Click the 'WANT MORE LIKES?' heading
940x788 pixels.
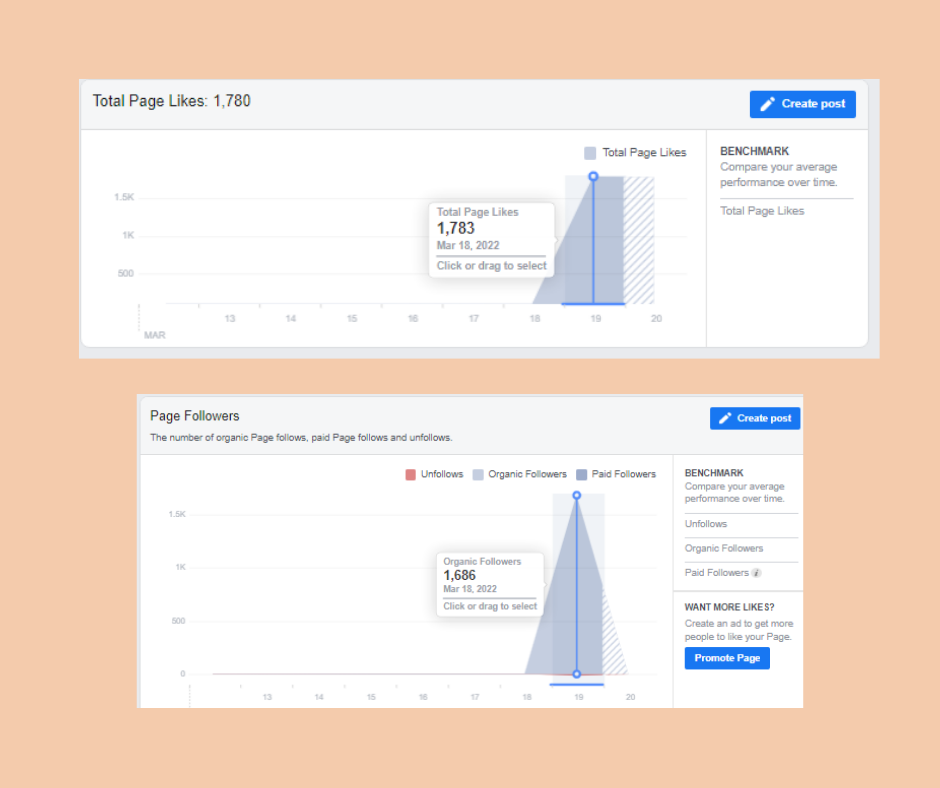(x=730, y=607)
